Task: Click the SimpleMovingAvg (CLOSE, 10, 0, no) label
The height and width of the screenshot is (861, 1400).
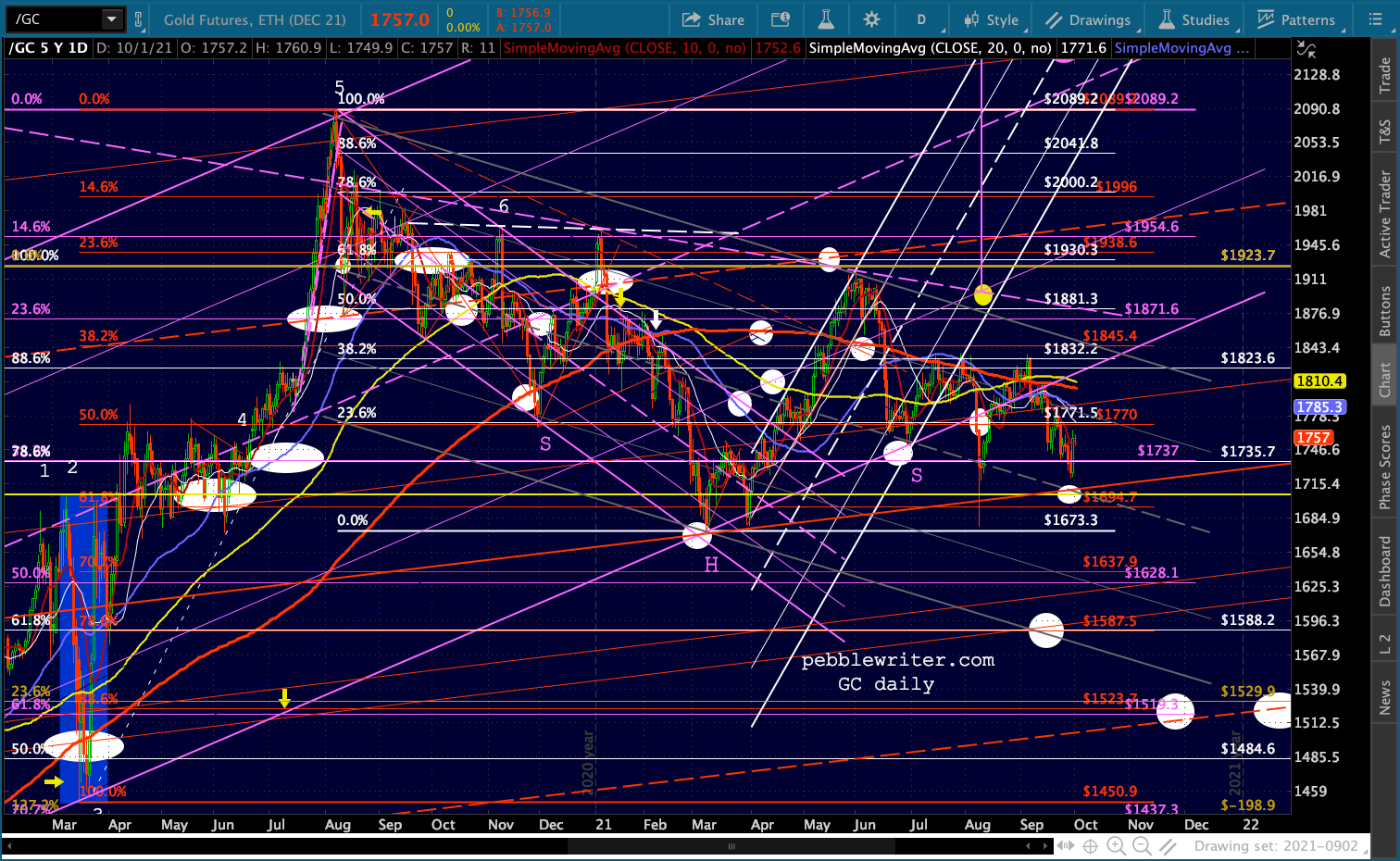Action: coord(624,48)
